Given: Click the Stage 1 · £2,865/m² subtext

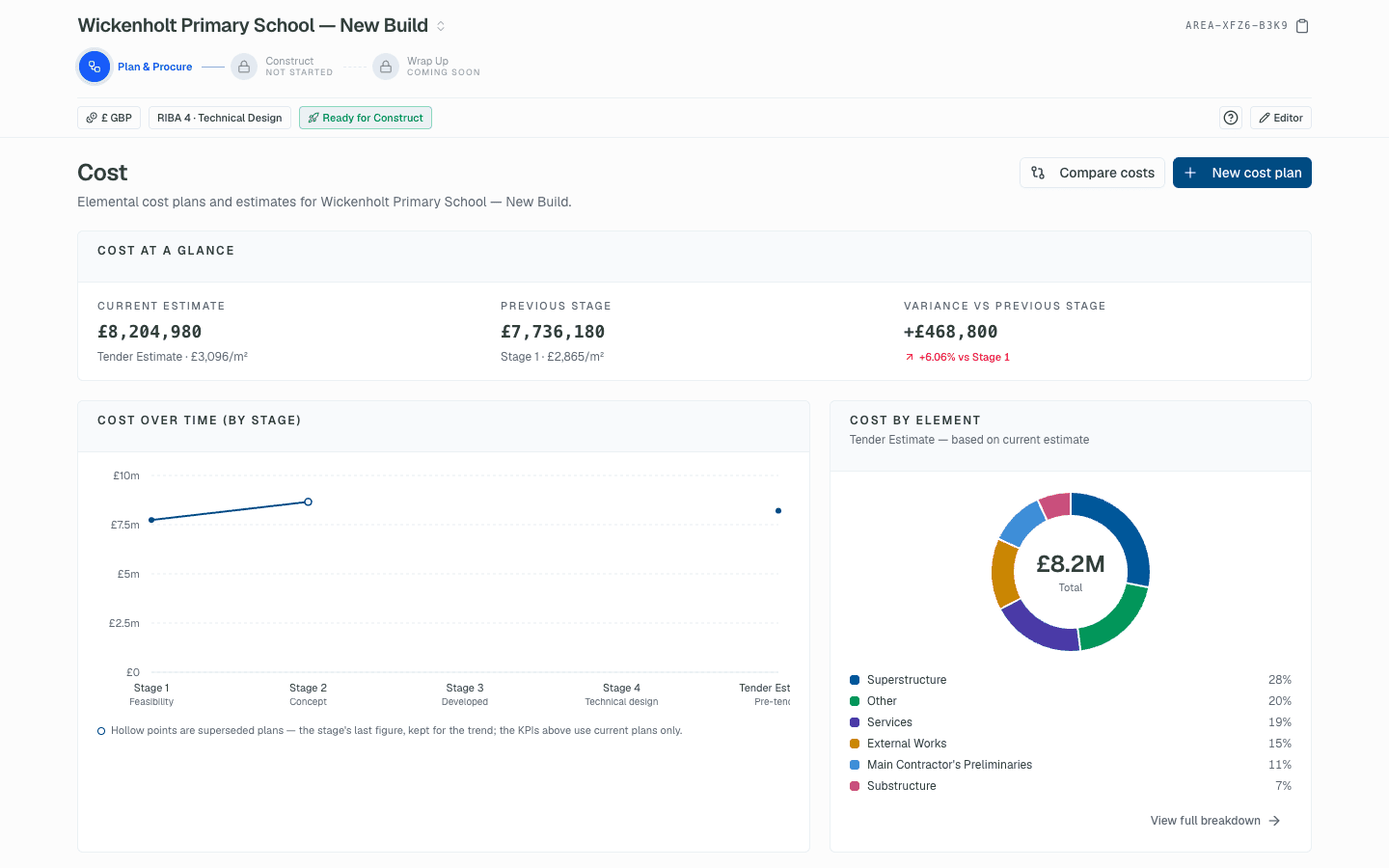Looking at the screenshot, I should click(553, 357).
